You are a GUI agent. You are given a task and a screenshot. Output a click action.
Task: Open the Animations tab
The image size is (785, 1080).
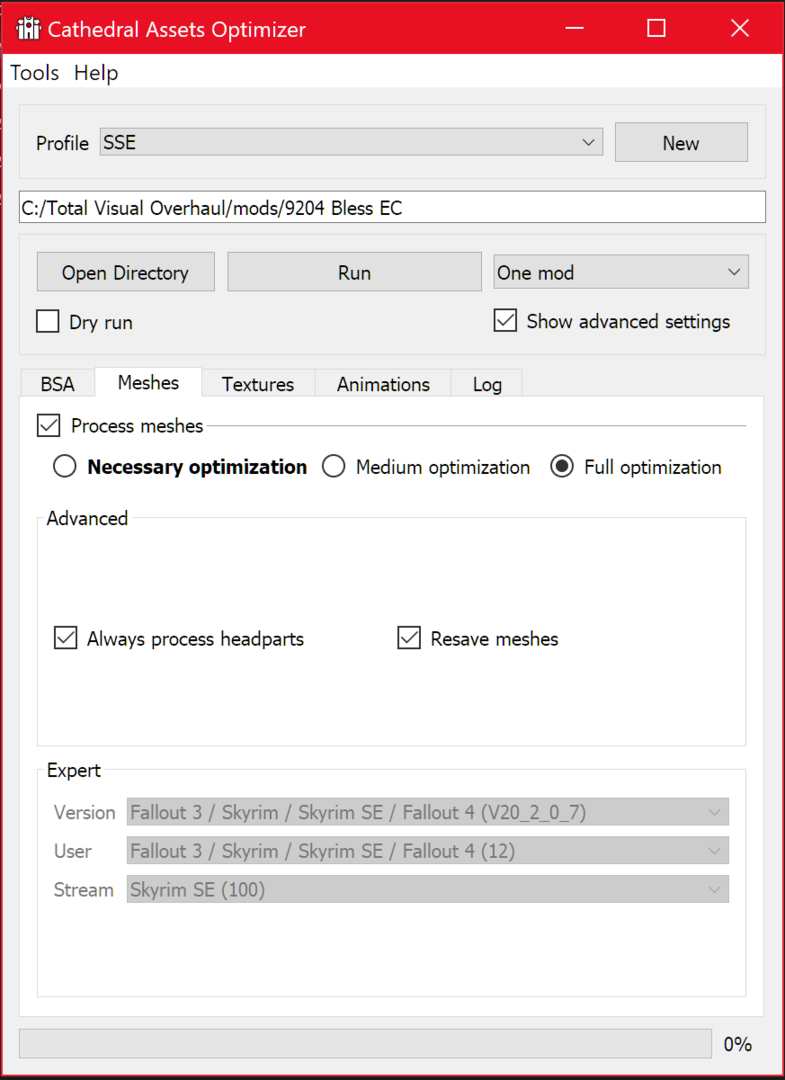(x=383, y=384)
